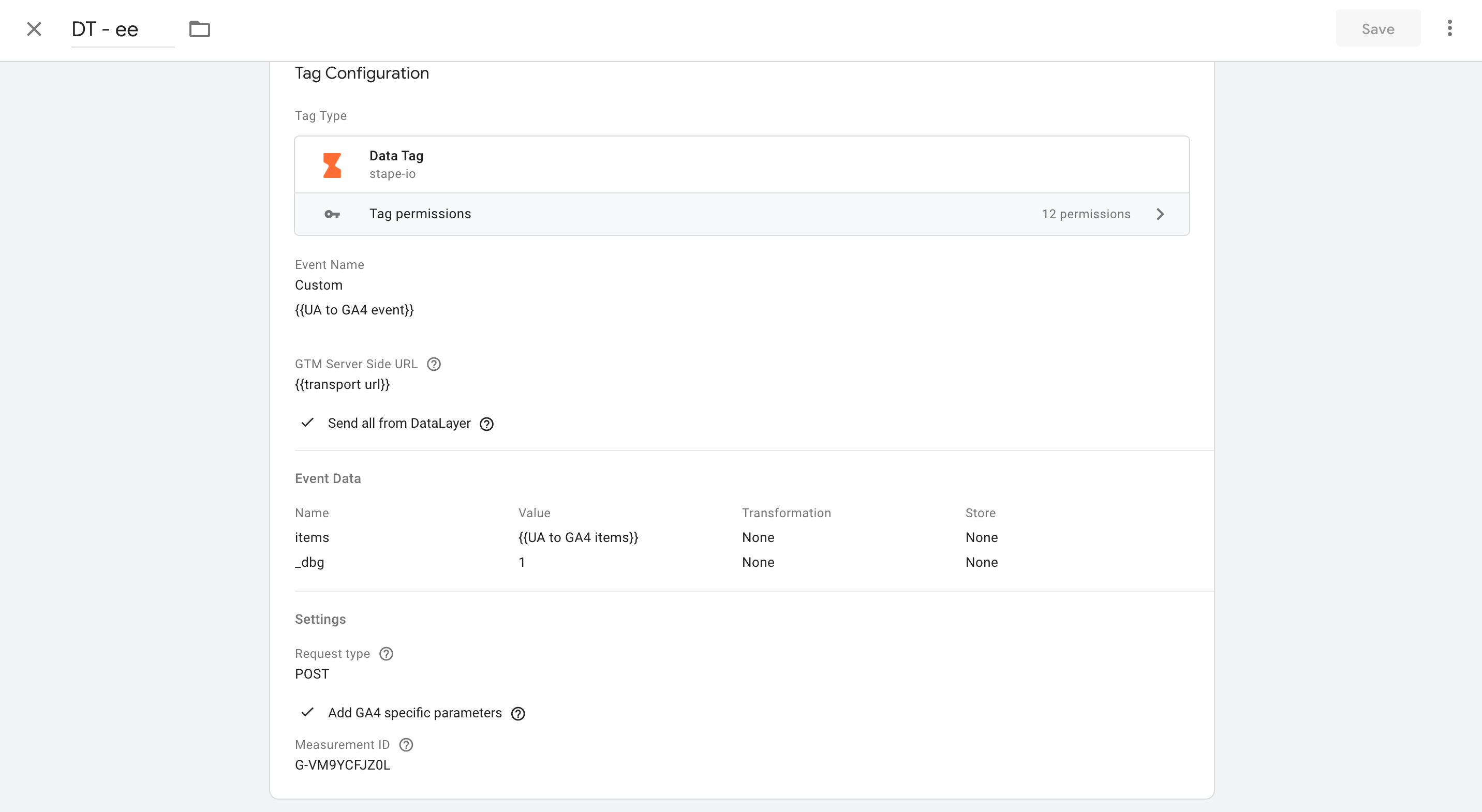1482x812 pixels.
Task: Click the {{UA to GA4 items}} value cell
Action: 578,538
